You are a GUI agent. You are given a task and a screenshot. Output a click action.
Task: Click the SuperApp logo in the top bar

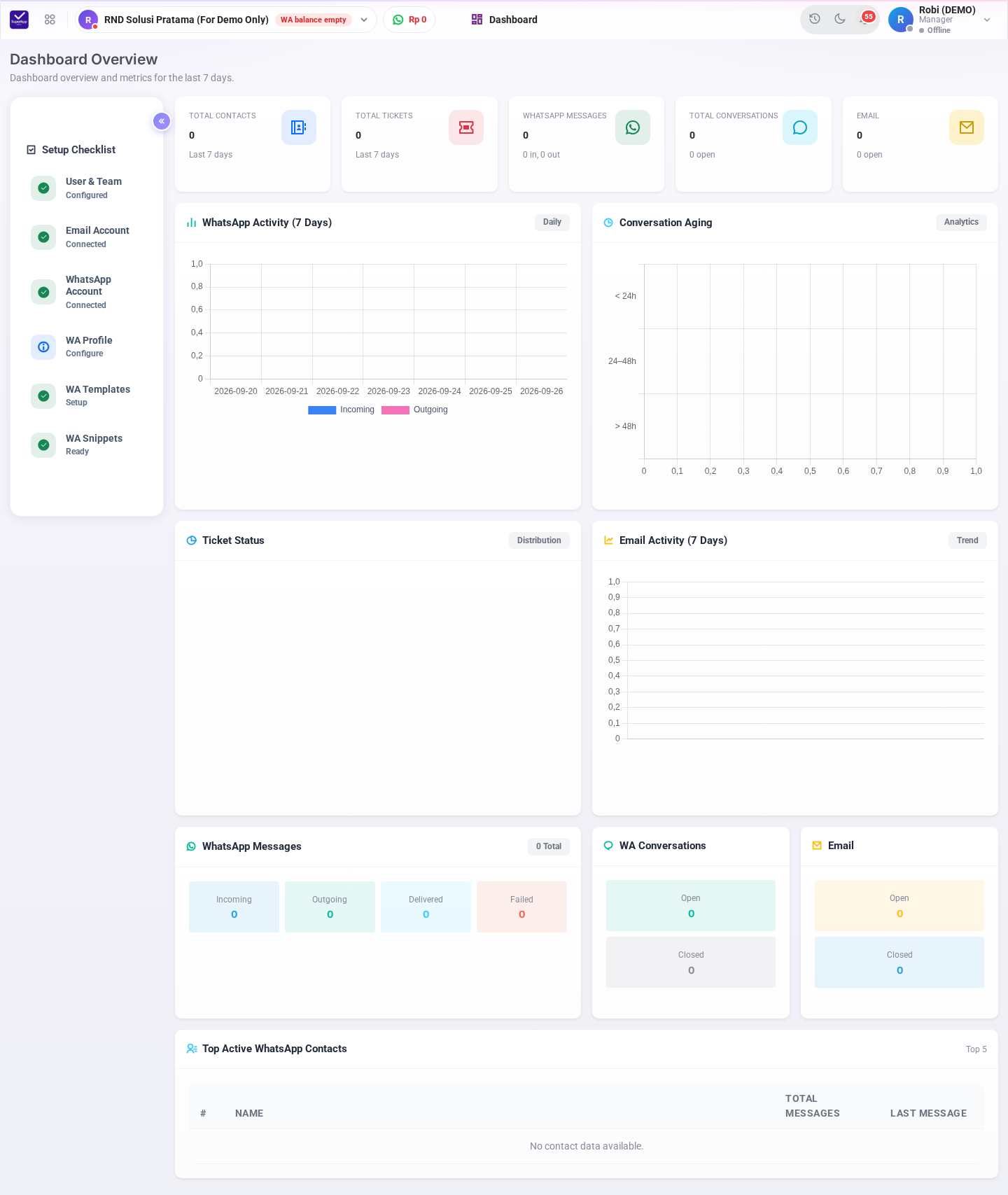(x=20, y=20)
